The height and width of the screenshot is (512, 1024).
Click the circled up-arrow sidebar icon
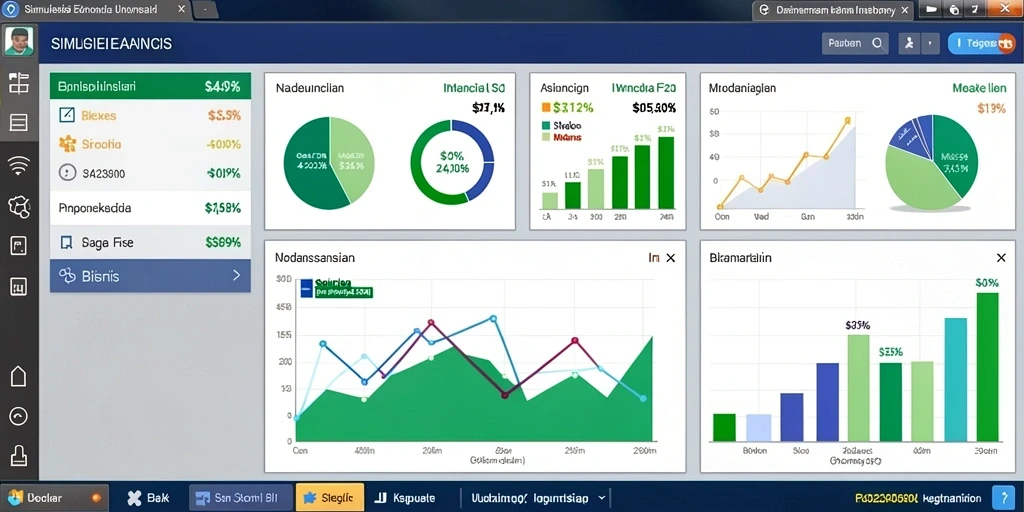coord(18,416)
